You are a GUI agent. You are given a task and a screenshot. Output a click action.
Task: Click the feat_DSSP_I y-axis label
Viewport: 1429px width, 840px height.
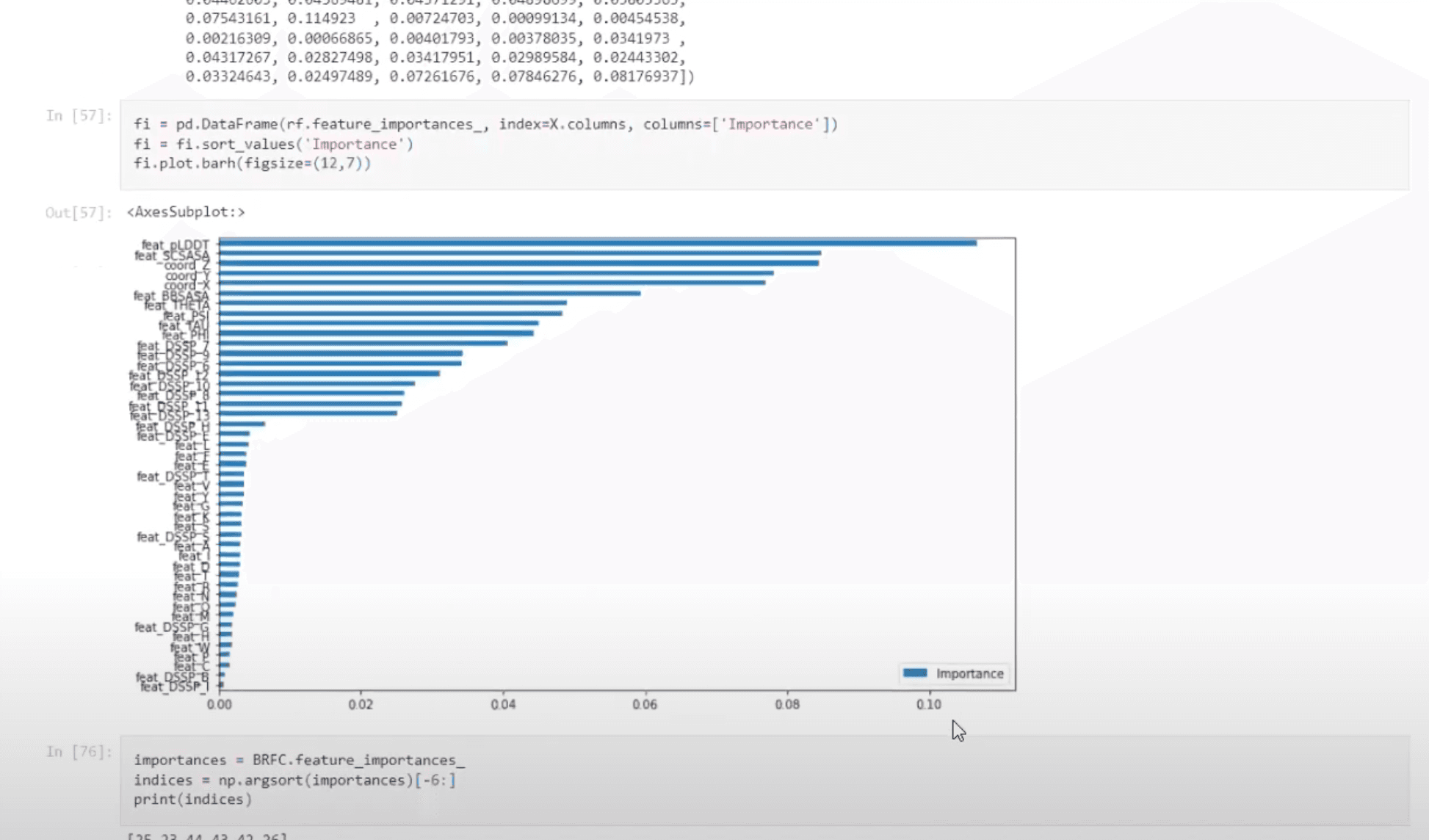click(174, 687)
